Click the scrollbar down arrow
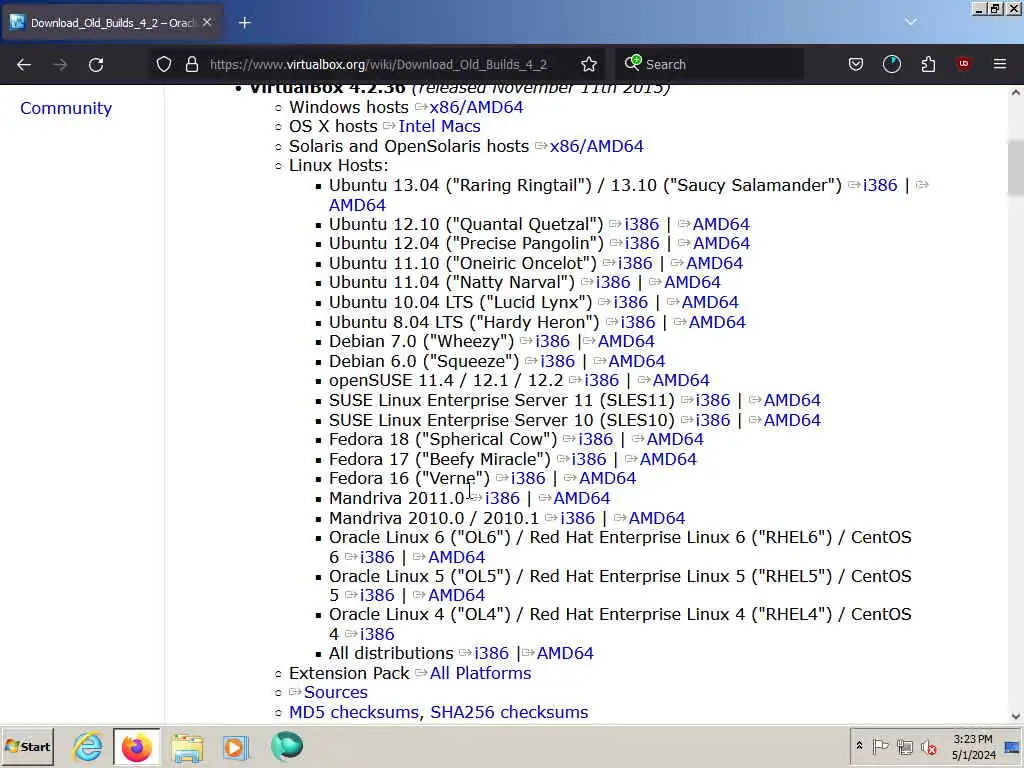 1016,716
